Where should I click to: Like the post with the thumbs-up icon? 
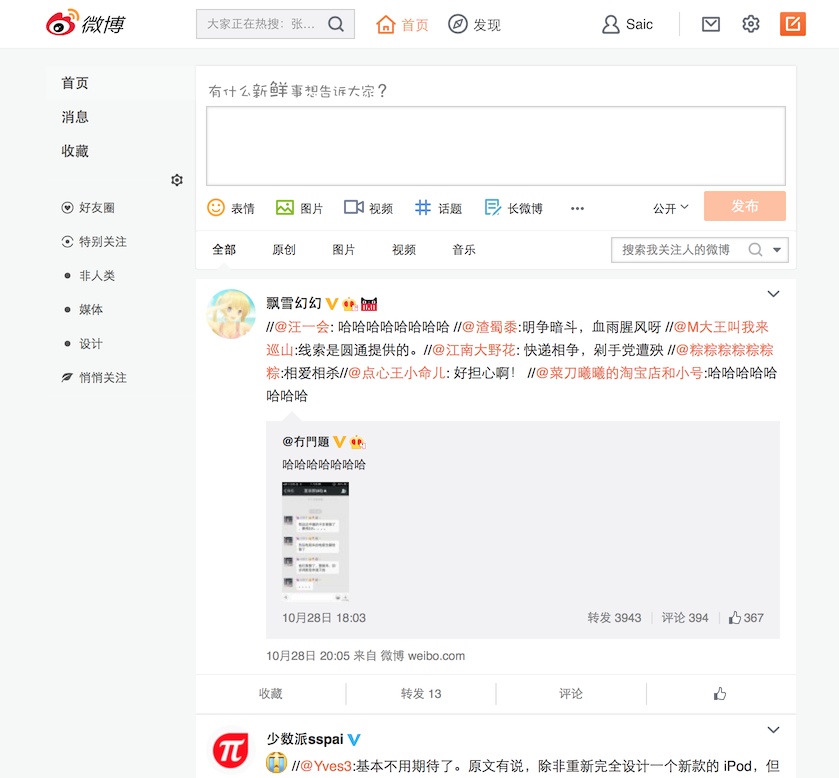719,693
